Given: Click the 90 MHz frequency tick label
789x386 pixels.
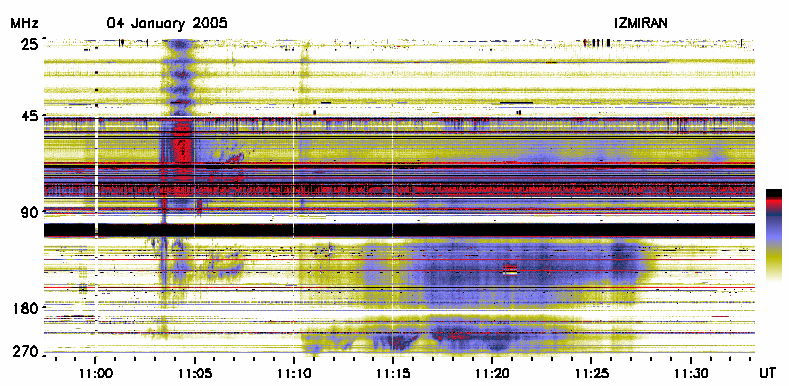Looking at the screenshot, I should pos(29,211).
